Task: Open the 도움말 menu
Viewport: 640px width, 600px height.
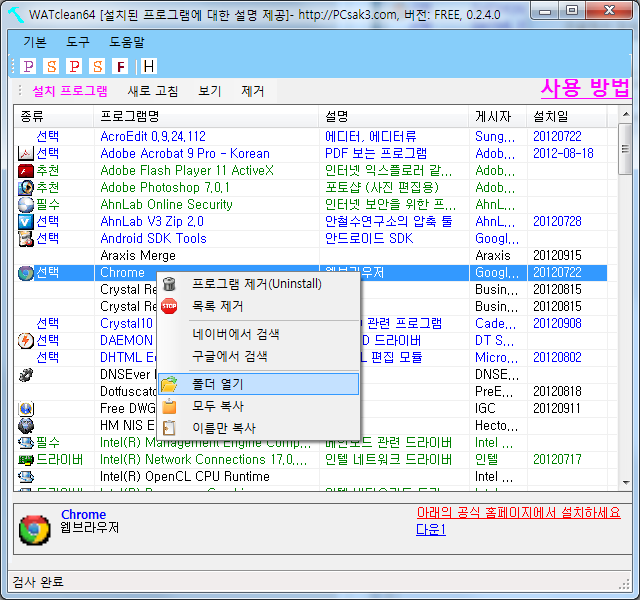Action: (127, 42)
